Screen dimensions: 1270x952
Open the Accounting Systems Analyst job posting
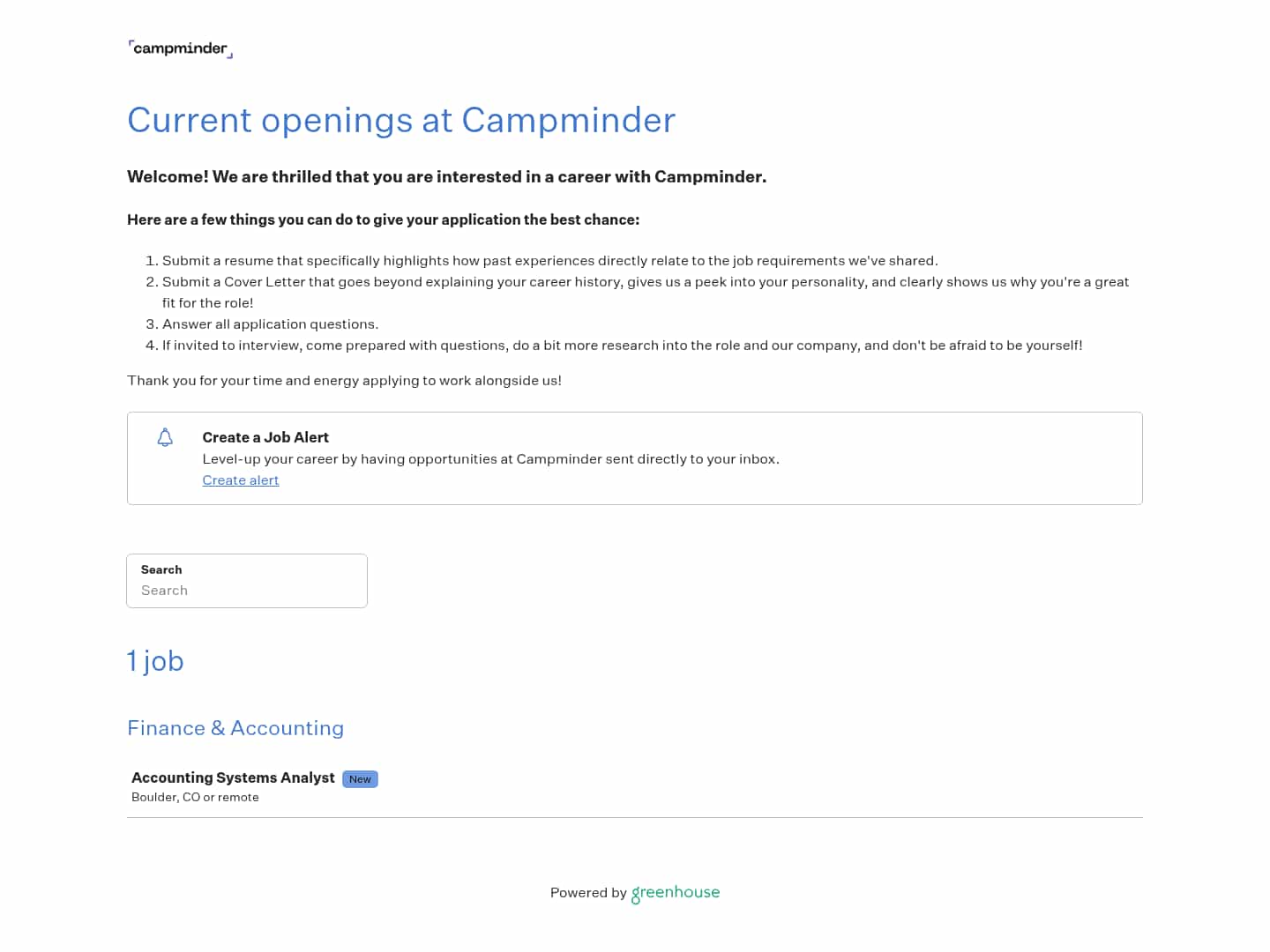click(233, 777)
